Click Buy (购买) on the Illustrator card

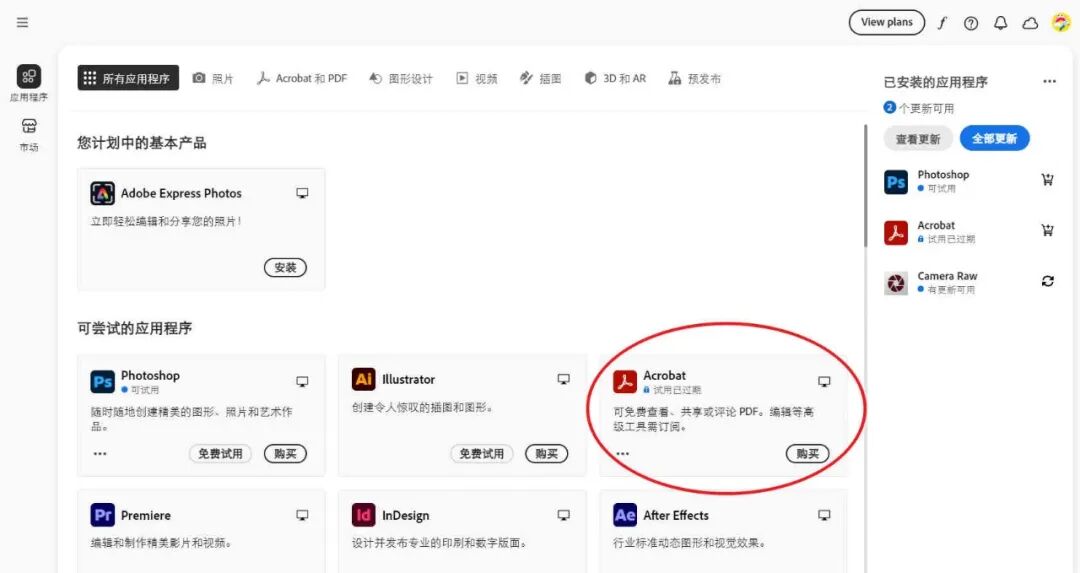click(x=546, y=454)
